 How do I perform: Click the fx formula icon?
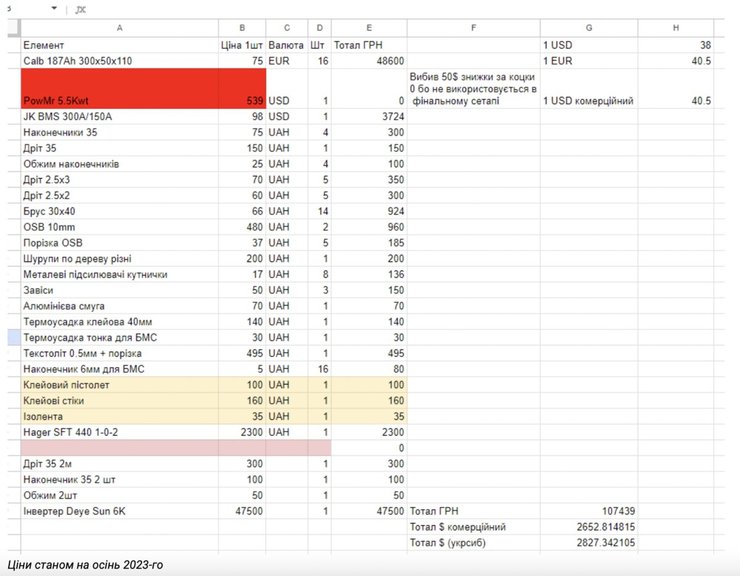(x=81, y=9)
